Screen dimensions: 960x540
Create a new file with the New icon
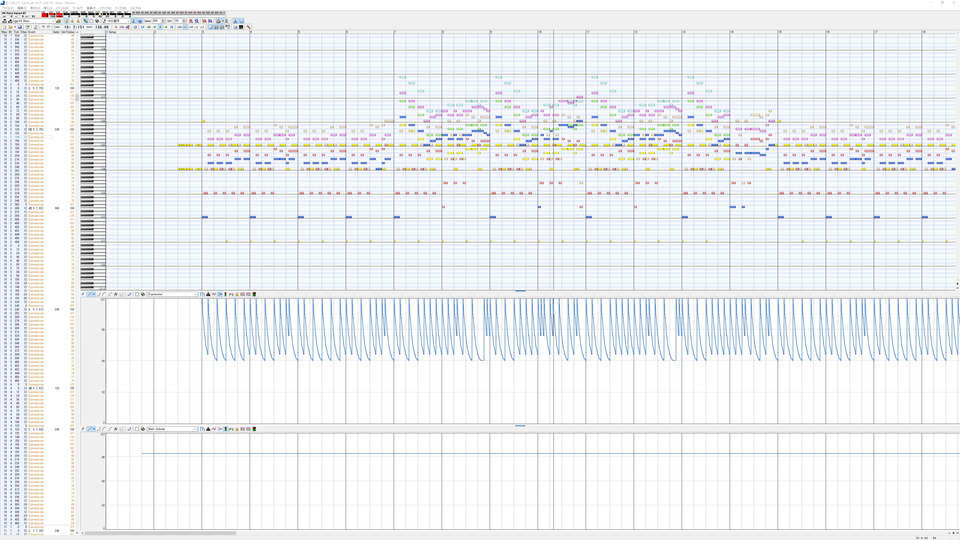point(4,27)
